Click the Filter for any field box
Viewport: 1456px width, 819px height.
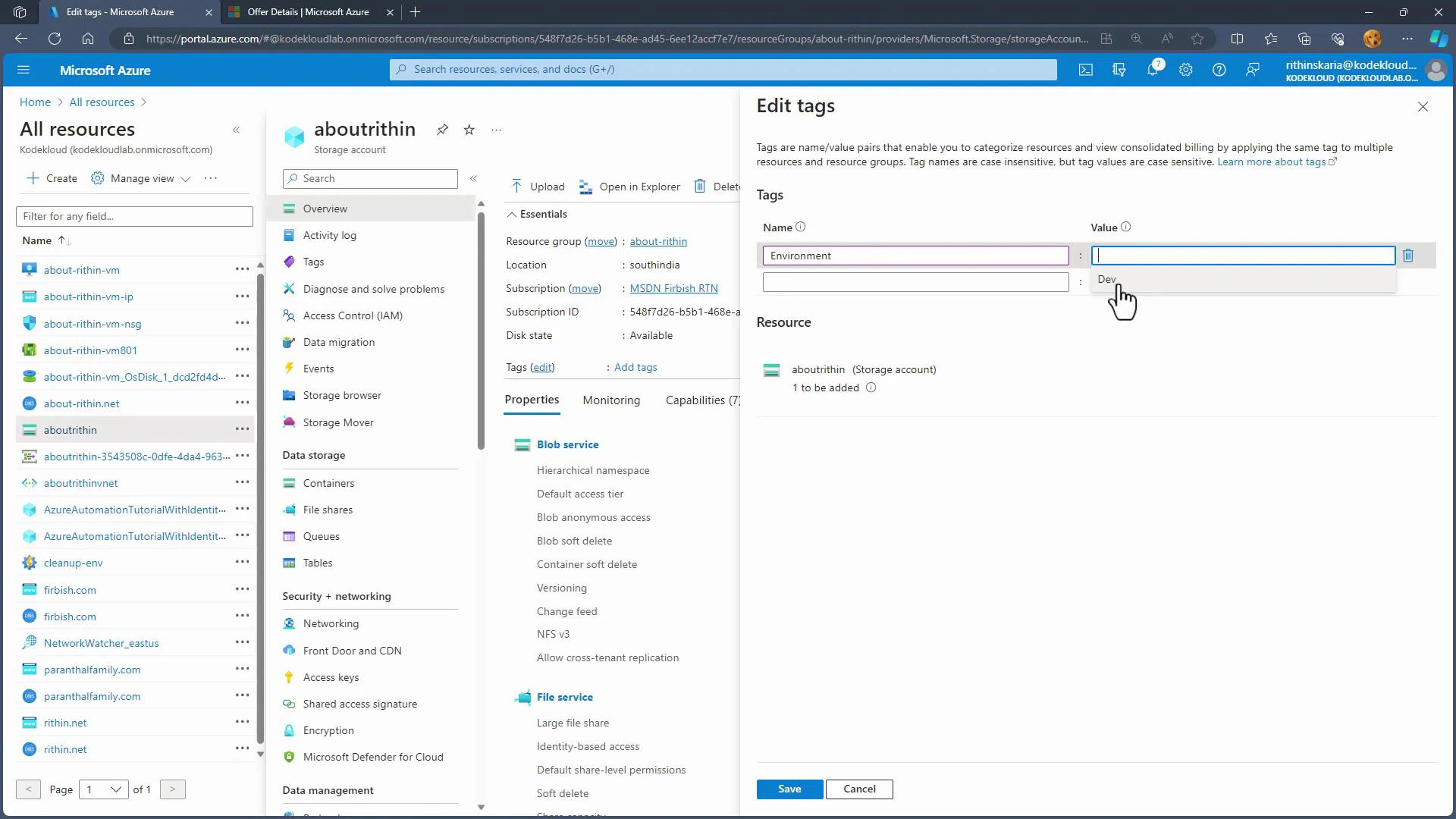pyautogui.click(x=134, y=216)
